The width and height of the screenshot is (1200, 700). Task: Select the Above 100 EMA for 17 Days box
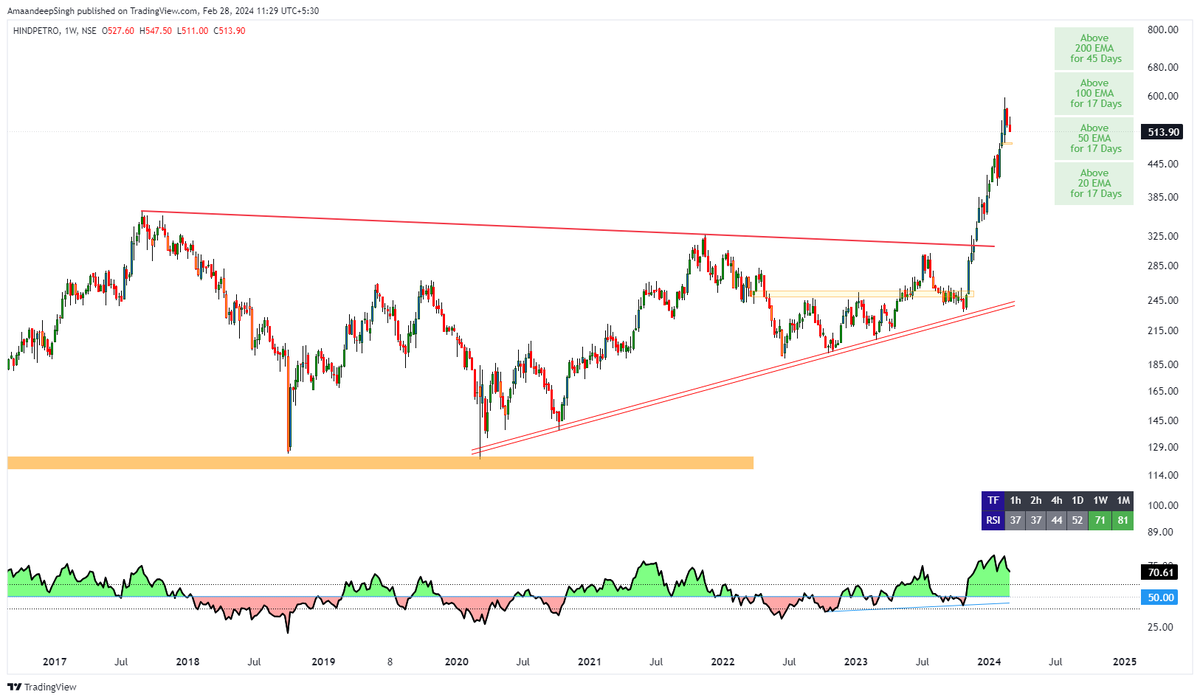(x=1094, y=93)
